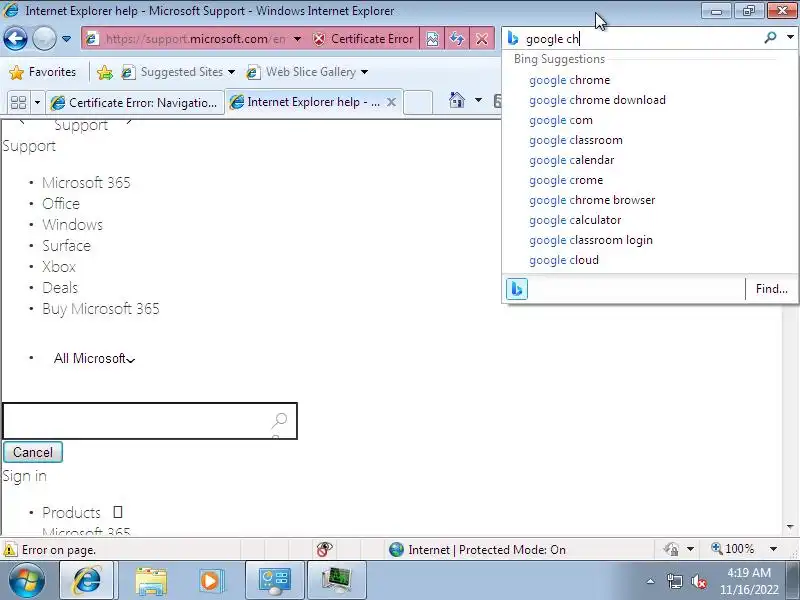Click the Forward navigation arrow
800x600 pixels.
pos(44,39)
